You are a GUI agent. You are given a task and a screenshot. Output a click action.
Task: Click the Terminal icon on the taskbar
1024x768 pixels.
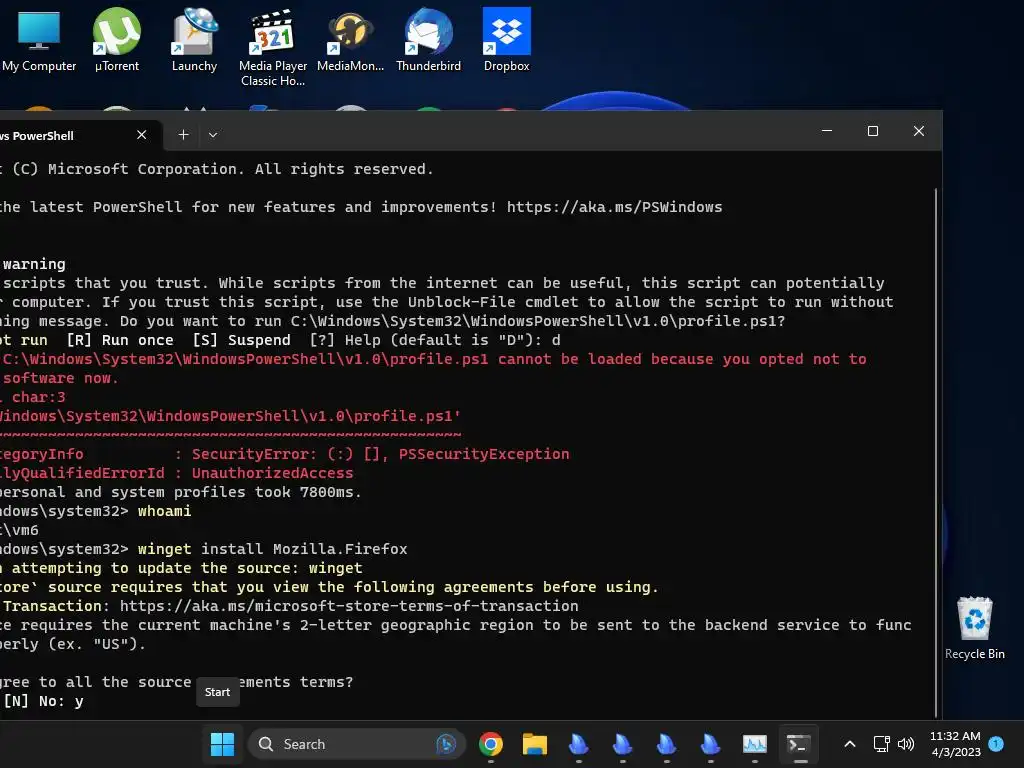tap(799, 744)
